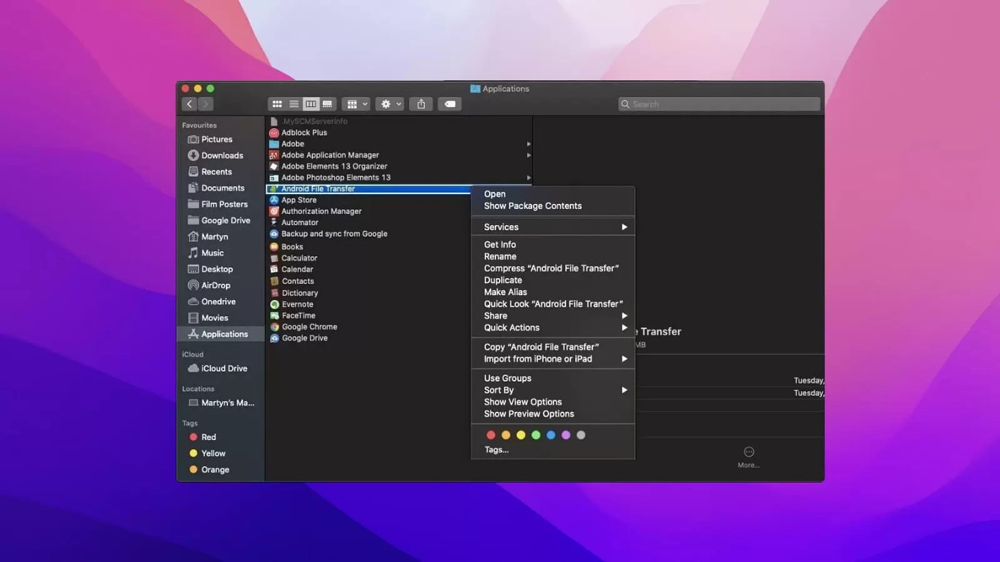
Task: Click the Share toolbar icon
Action: point(421,104)
